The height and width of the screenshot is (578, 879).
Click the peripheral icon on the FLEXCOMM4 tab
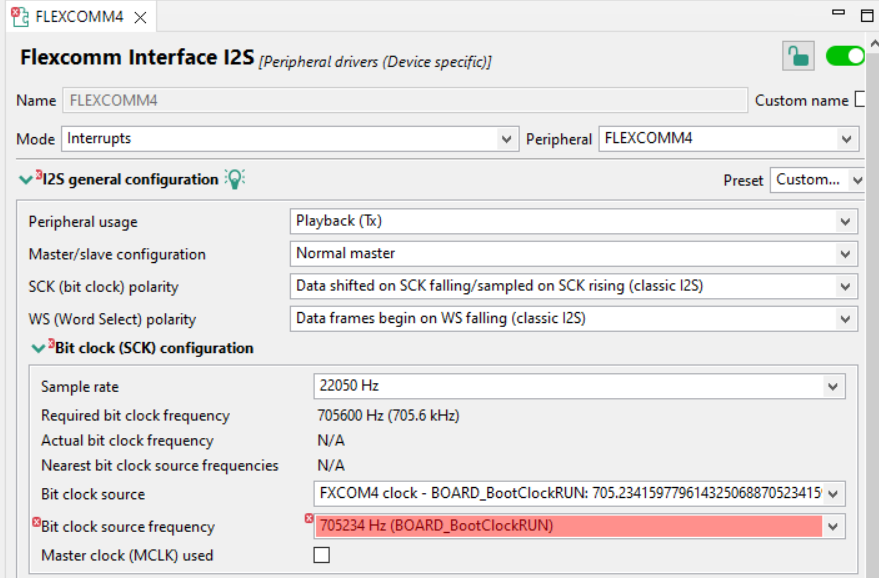(x=18, y=16)
